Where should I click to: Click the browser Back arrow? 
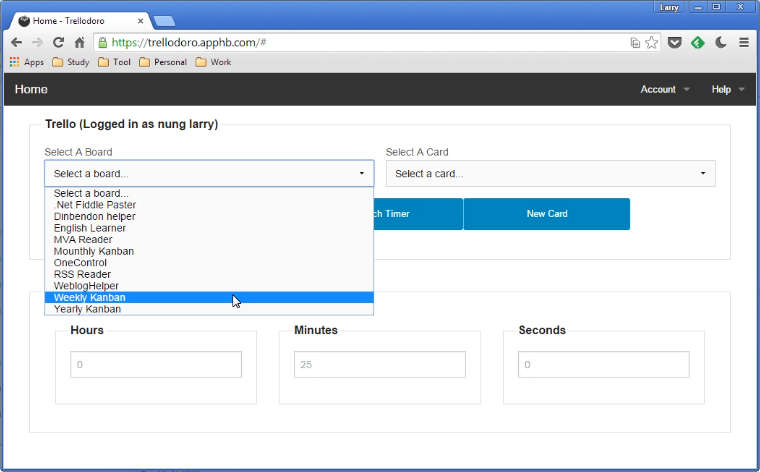pyautogui.click(x=16, y=43)
